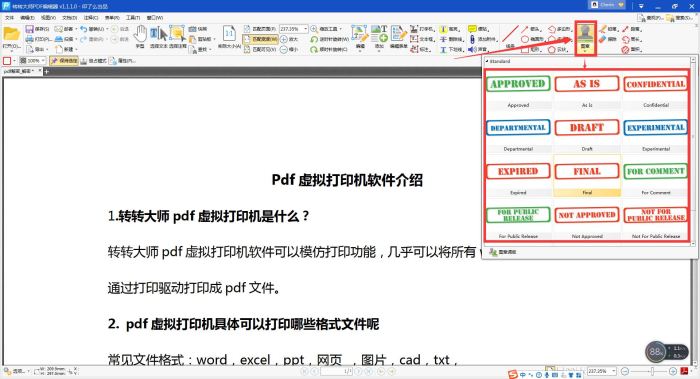
Task: Choose the DRAFT stamp
Action: [587, 128]
